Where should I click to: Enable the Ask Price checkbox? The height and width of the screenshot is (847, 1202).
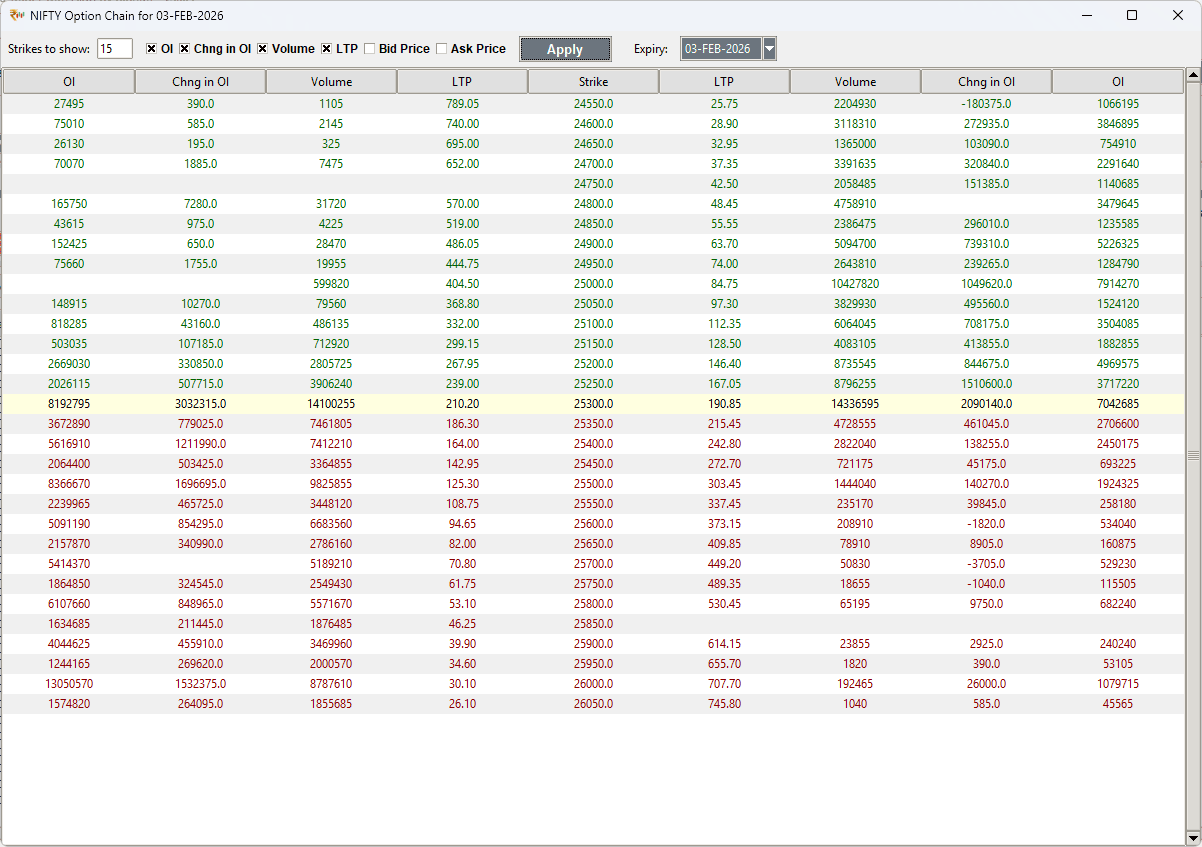point(440,48)
